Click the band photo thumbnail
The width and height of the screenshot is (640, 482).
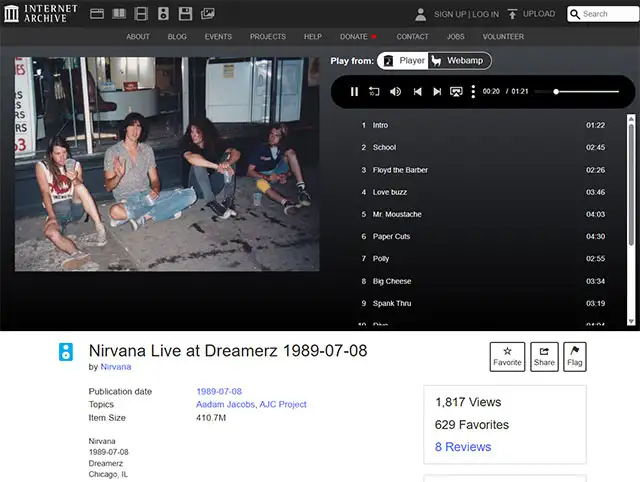coord(167,164)
